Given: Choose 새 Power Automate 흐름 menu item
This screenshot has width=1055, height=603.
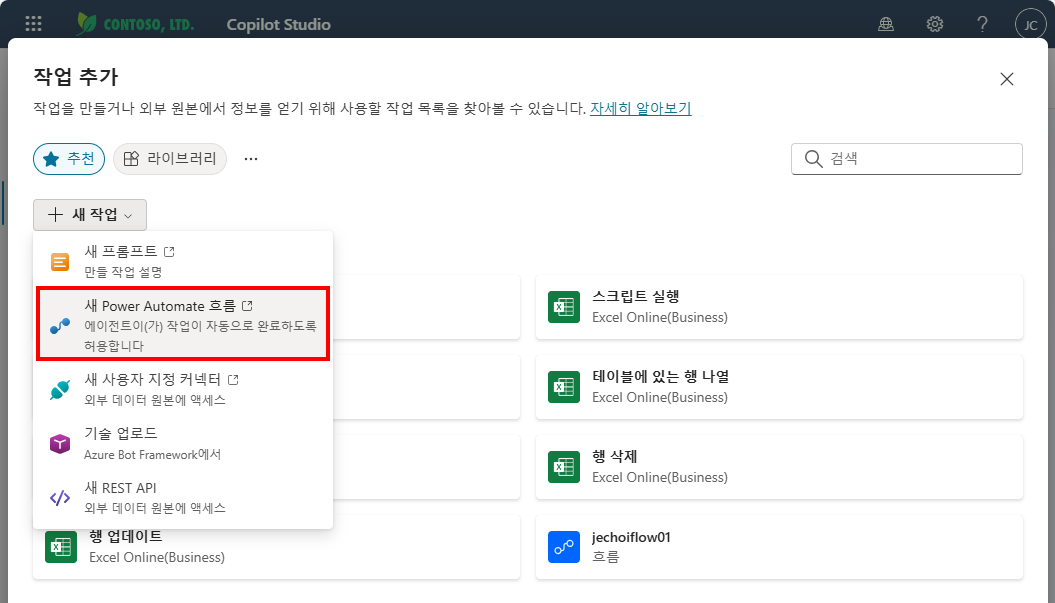Looking at the screenshot, I should [x=183, y=324].
